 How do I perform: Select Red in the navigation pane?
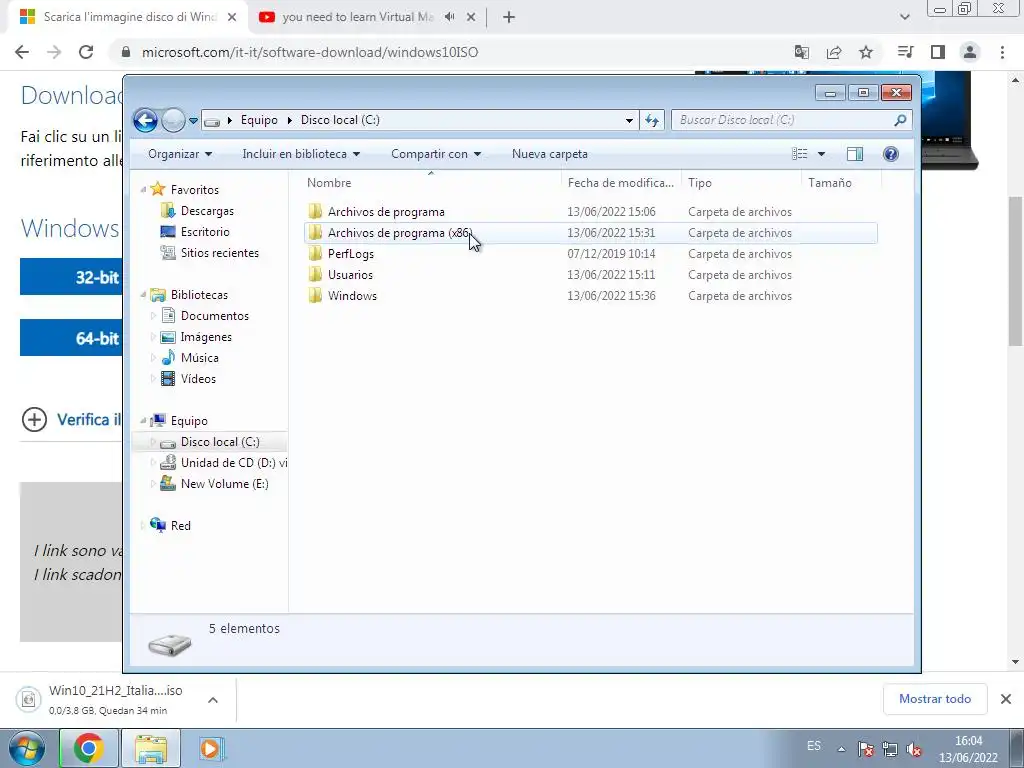[180, 526]
